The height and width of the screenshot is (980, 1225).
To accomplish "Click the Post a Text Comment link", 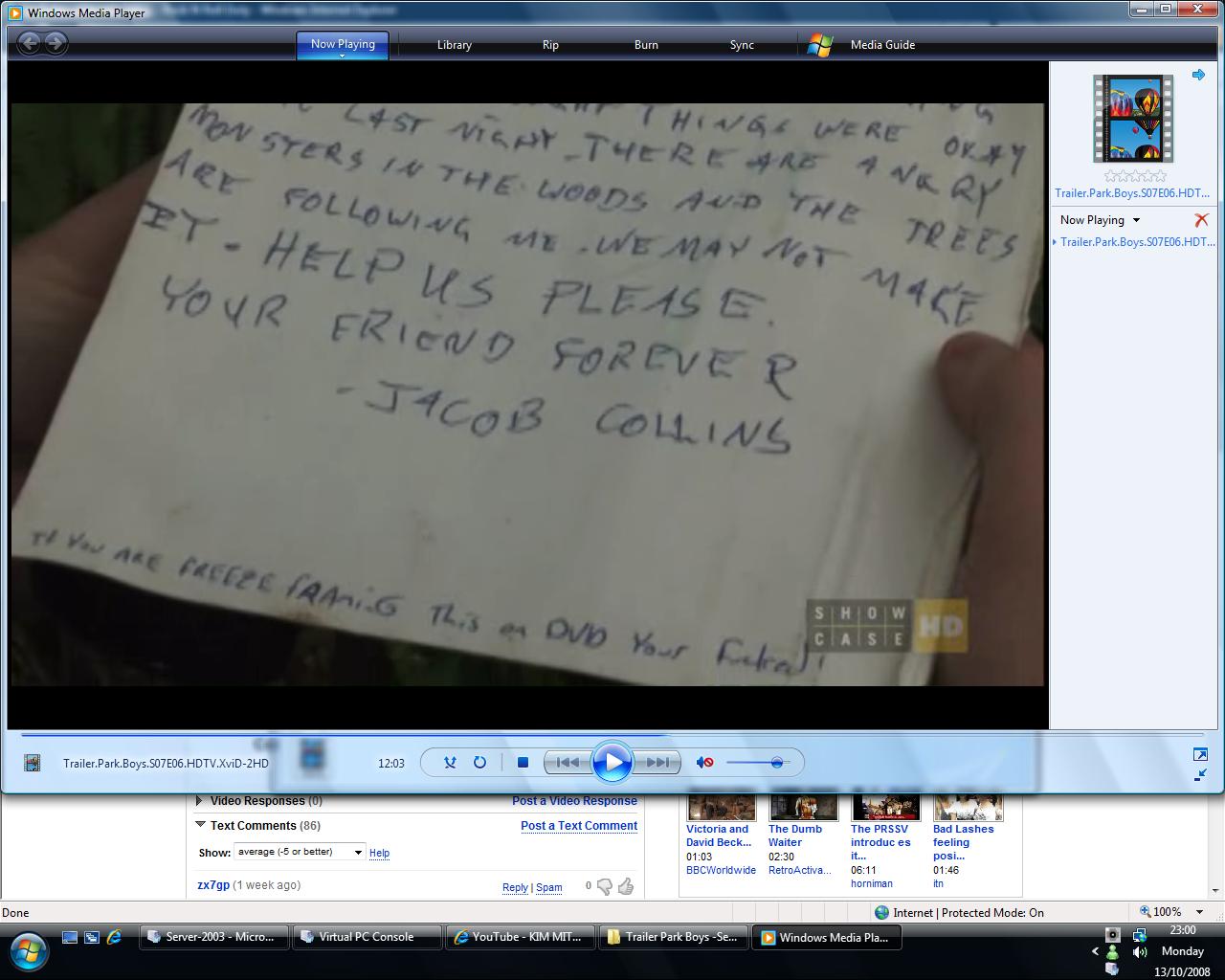I will (578, 826).
